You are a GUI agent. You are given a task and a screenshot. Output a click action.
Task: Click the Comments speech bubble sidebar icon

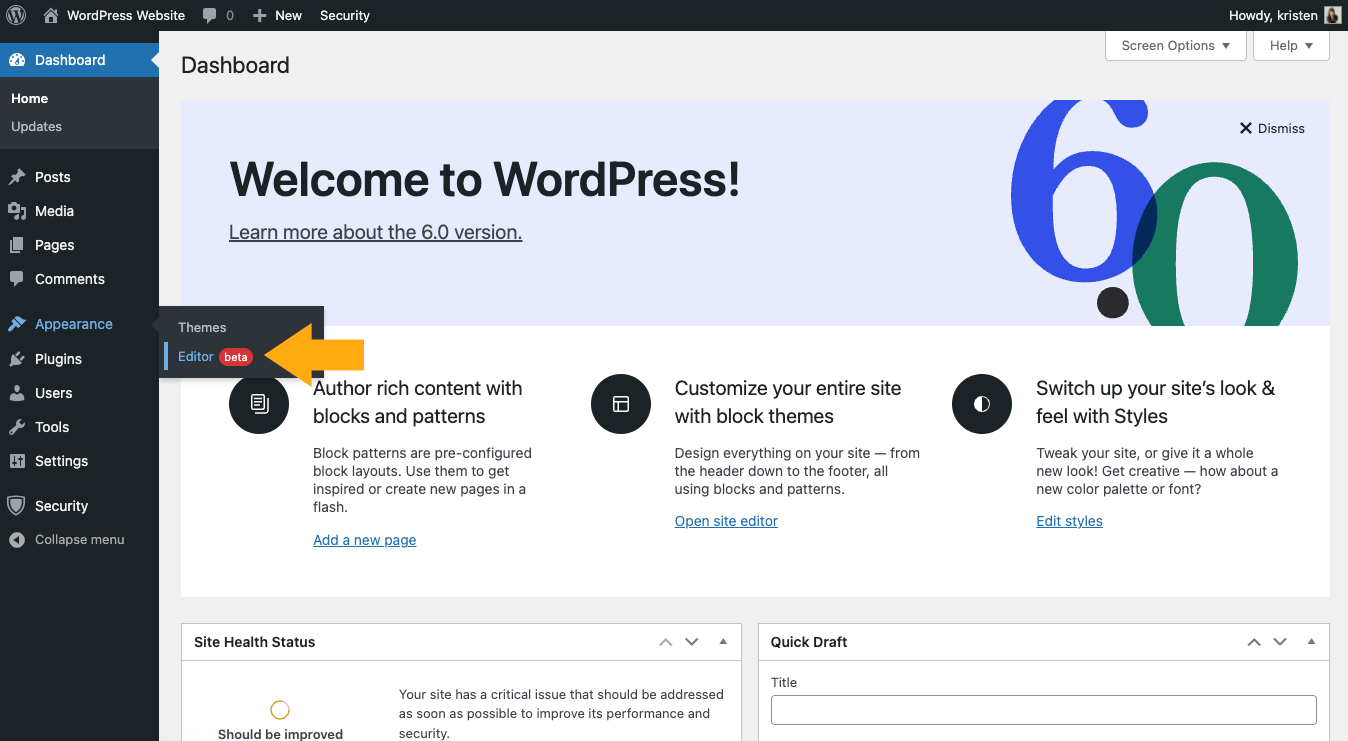pos(17,279)
